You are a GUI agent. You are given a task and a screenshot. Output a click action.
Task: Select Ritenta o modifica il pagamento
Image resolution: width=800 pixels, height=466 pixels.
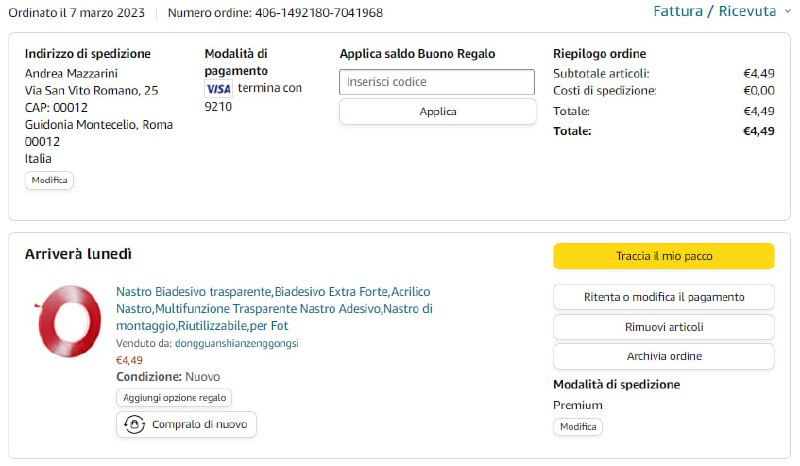pyautogui.click(x=663, y=297)
